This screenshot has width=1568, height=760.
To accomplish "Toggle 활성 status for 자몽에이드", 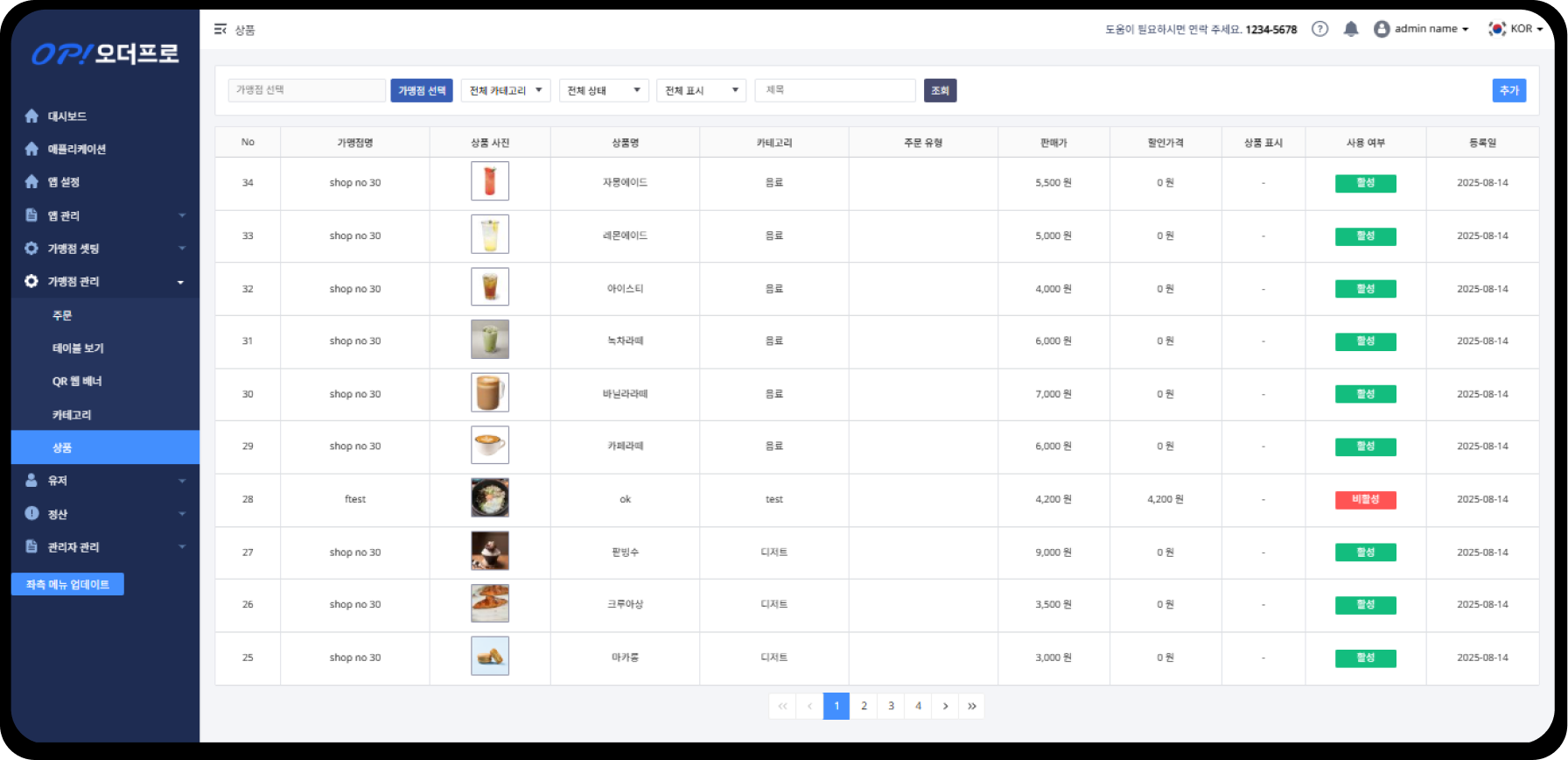I will pos(1365,183).
